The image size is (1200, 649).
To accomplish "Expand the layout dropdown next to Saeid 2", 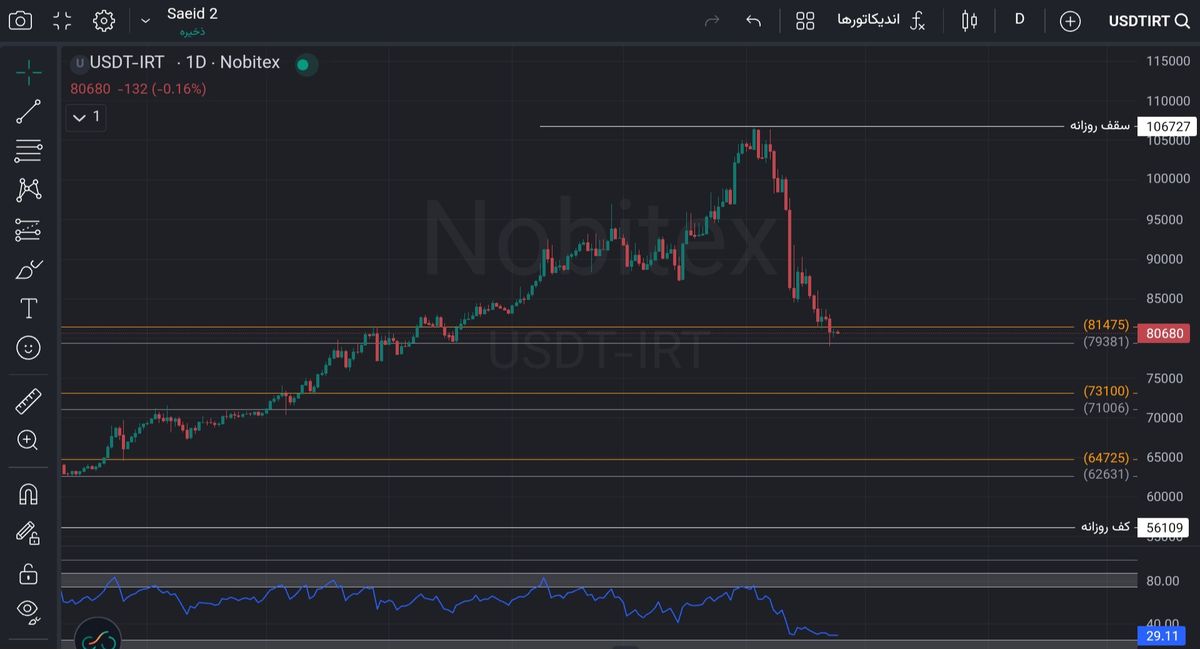I will 146,20.
